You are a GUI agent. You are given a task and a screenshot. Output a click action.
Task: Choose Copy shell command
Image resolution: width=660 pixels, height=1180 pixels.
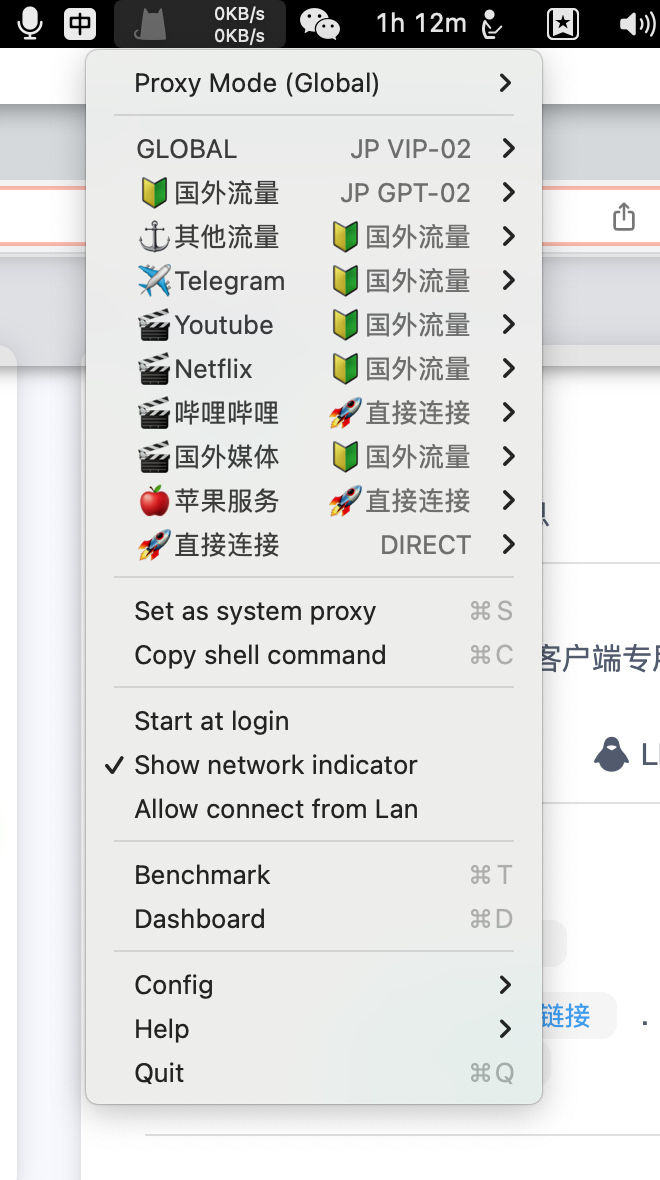[x=260, y=655]
